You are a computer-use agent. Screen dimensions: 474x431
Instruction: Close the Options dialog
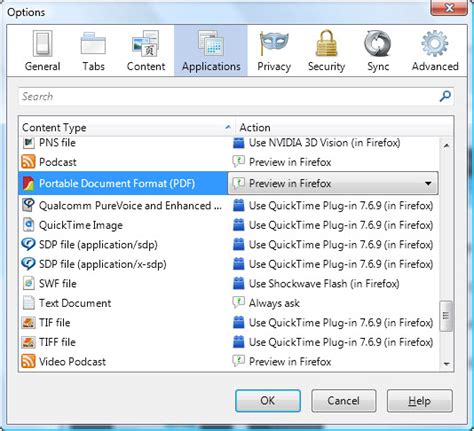[x=449, y=8]
